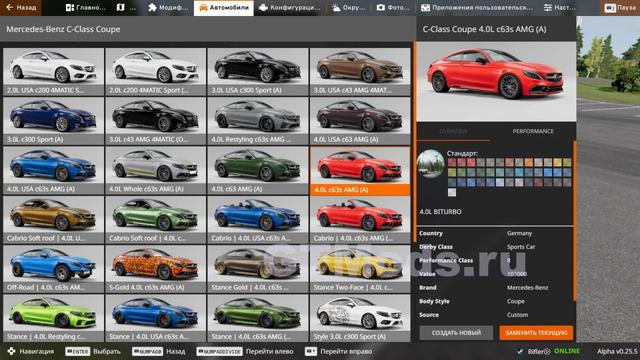Select red Cabrio 4.0L c63s AMG convertible

[x=360, y=220]
